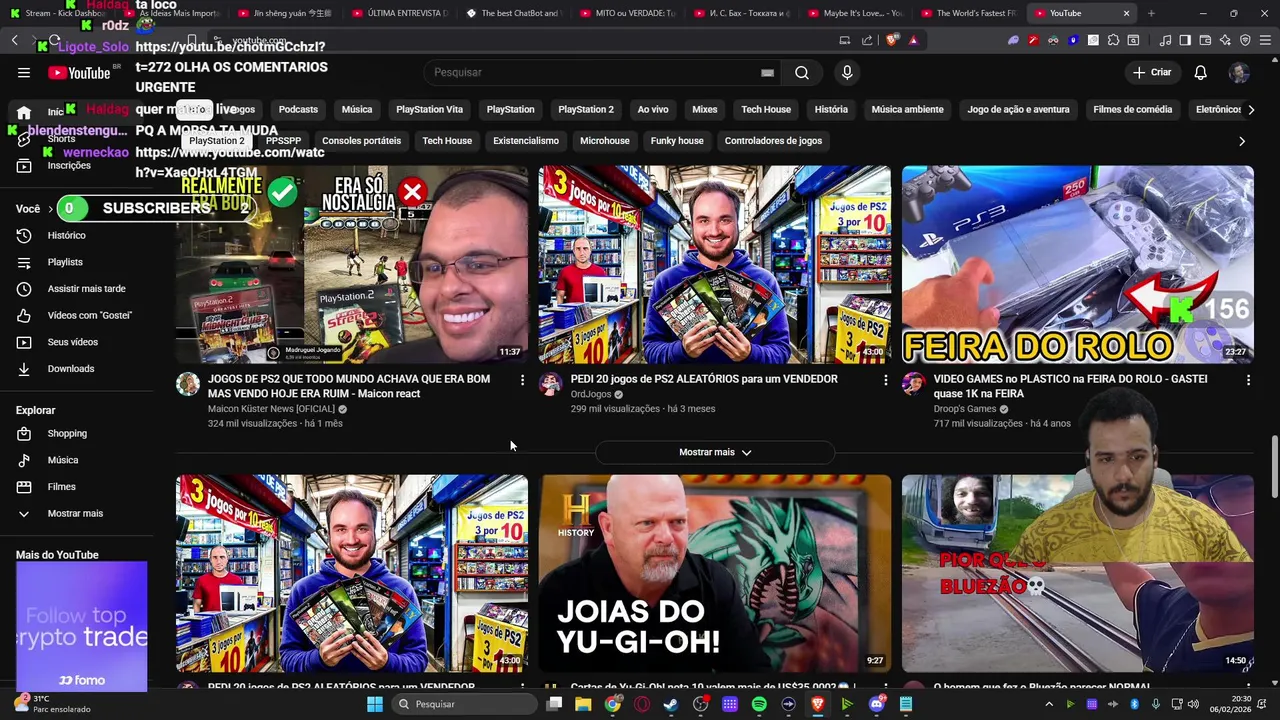The height and width of the screenshot is (720, 1280).
Task: Open the FEIRA DO ROLO PS3 thumbnail
Action: click(1077, 264)
